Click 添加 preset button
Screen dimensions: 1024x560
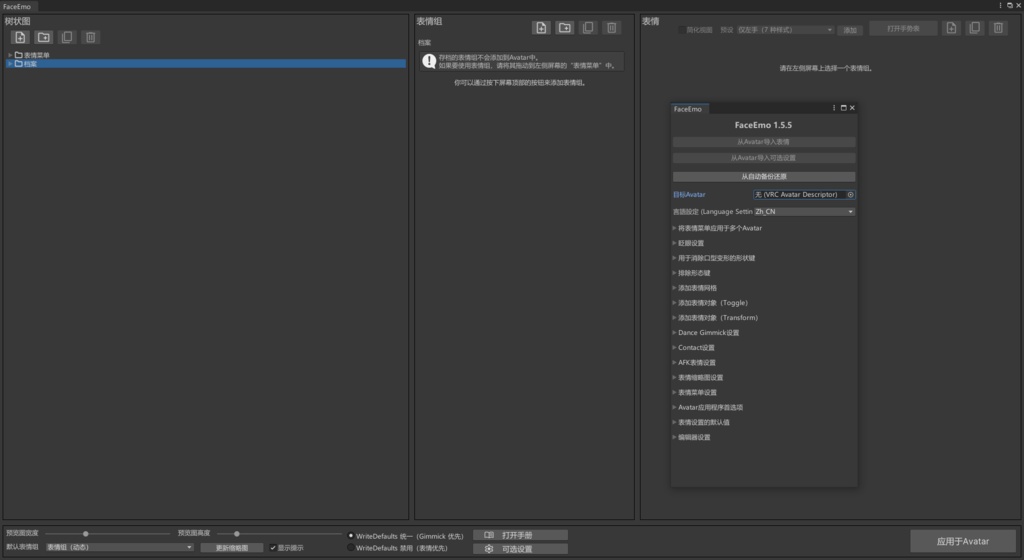coord(850,30)
